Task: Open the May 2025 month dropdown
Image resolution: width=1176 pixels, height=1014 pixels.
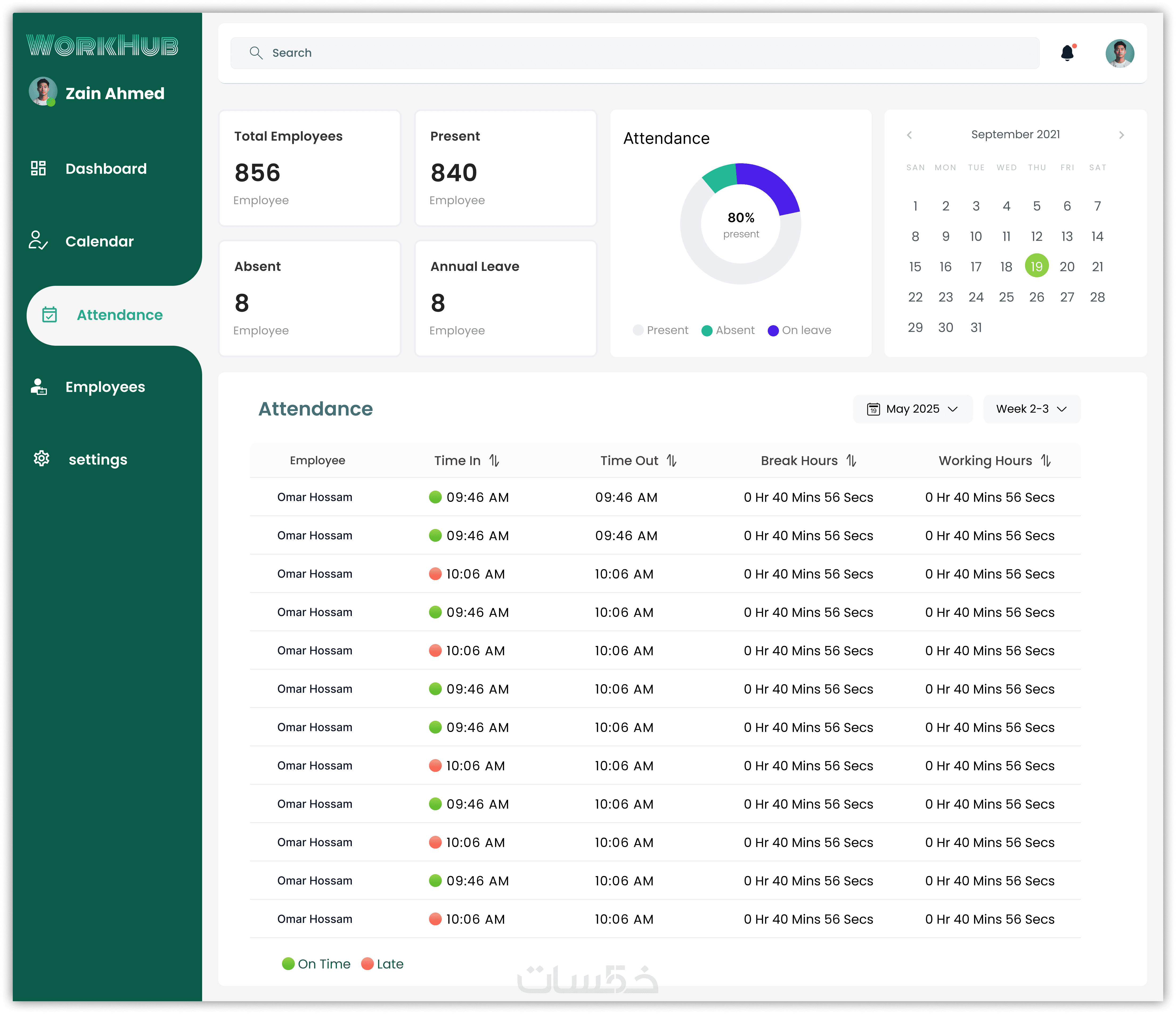Action: click(x=912, y=409)
